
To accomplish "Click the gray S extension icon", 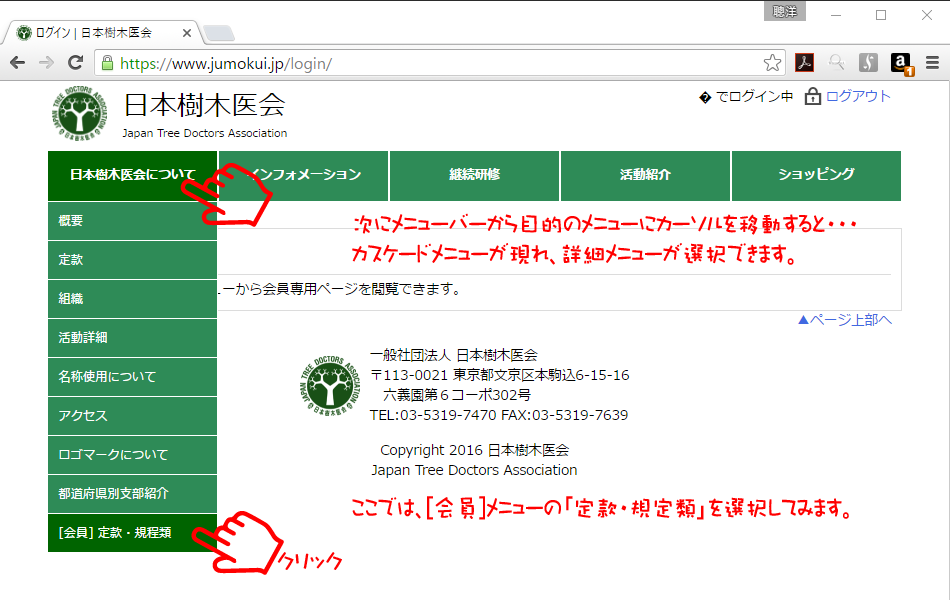I will point(868,62).
